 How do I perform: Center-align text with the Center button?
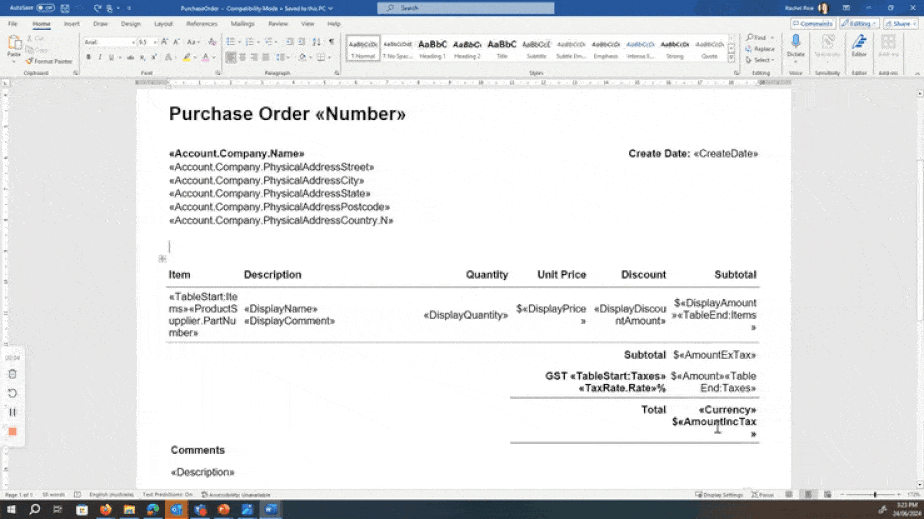point(241,58)
